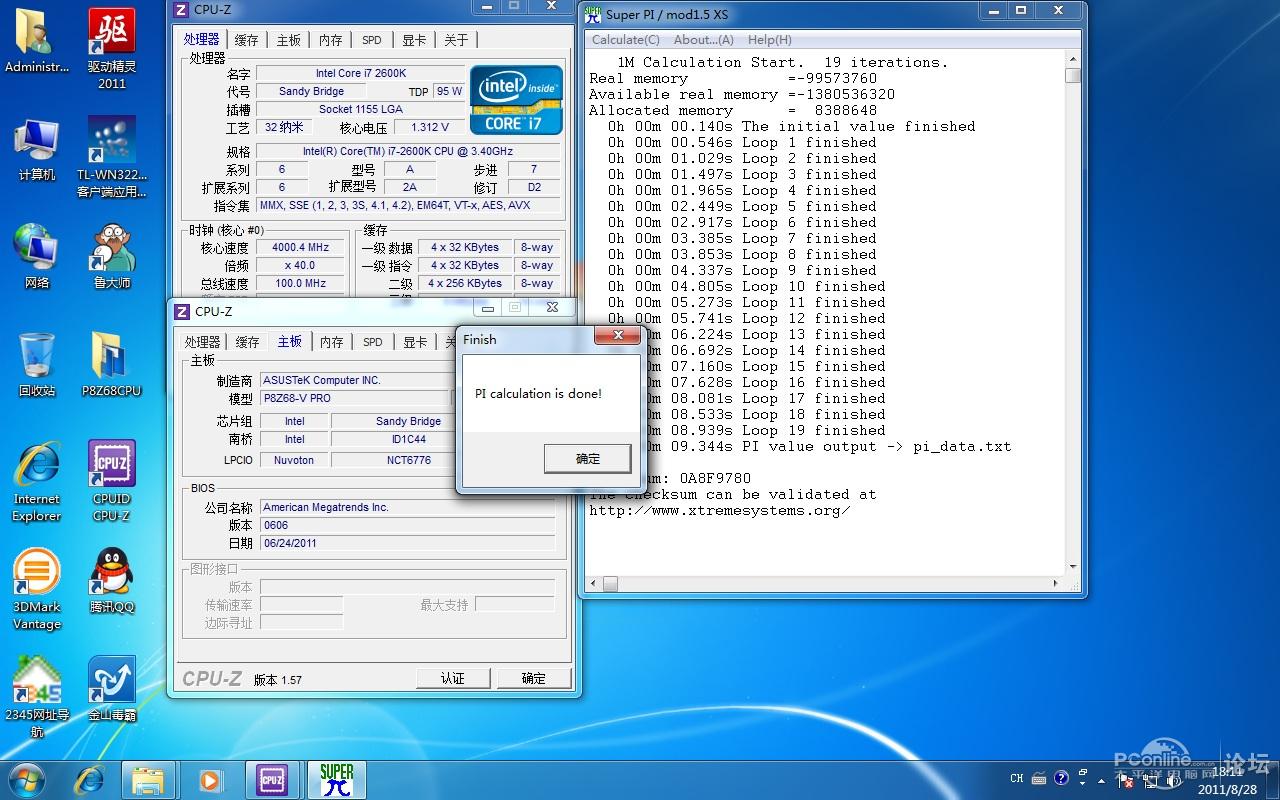The height and width of the screenshot is (800, 1280).
Task: Click the processor name field Intel Core i7 2600K
Action: coord(361,73)
